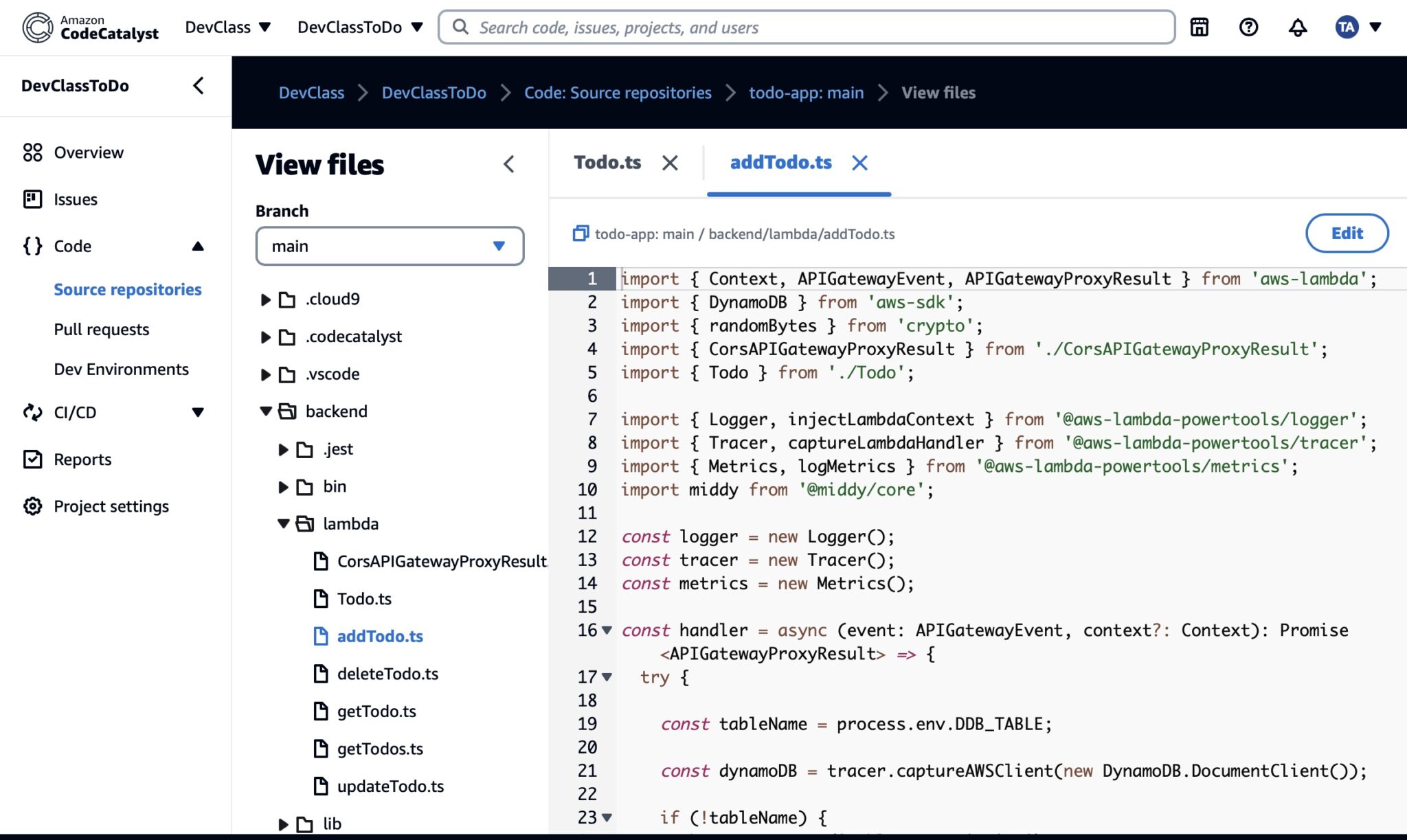
Task: Open the notifications bell icon
Action: coord(1297,27)
